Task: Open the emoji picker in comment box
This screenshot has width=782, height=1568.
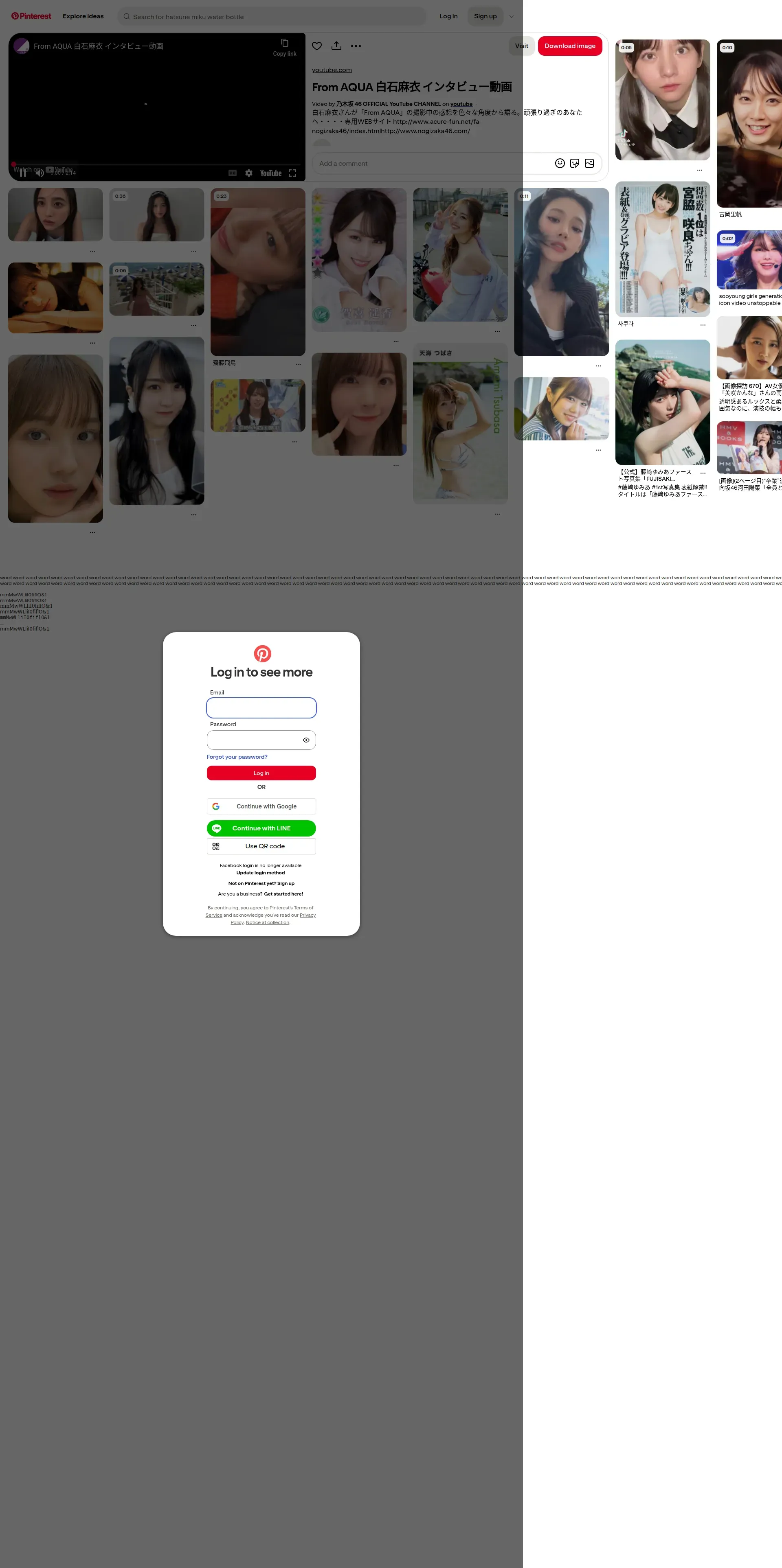Action: pos(560,163)
